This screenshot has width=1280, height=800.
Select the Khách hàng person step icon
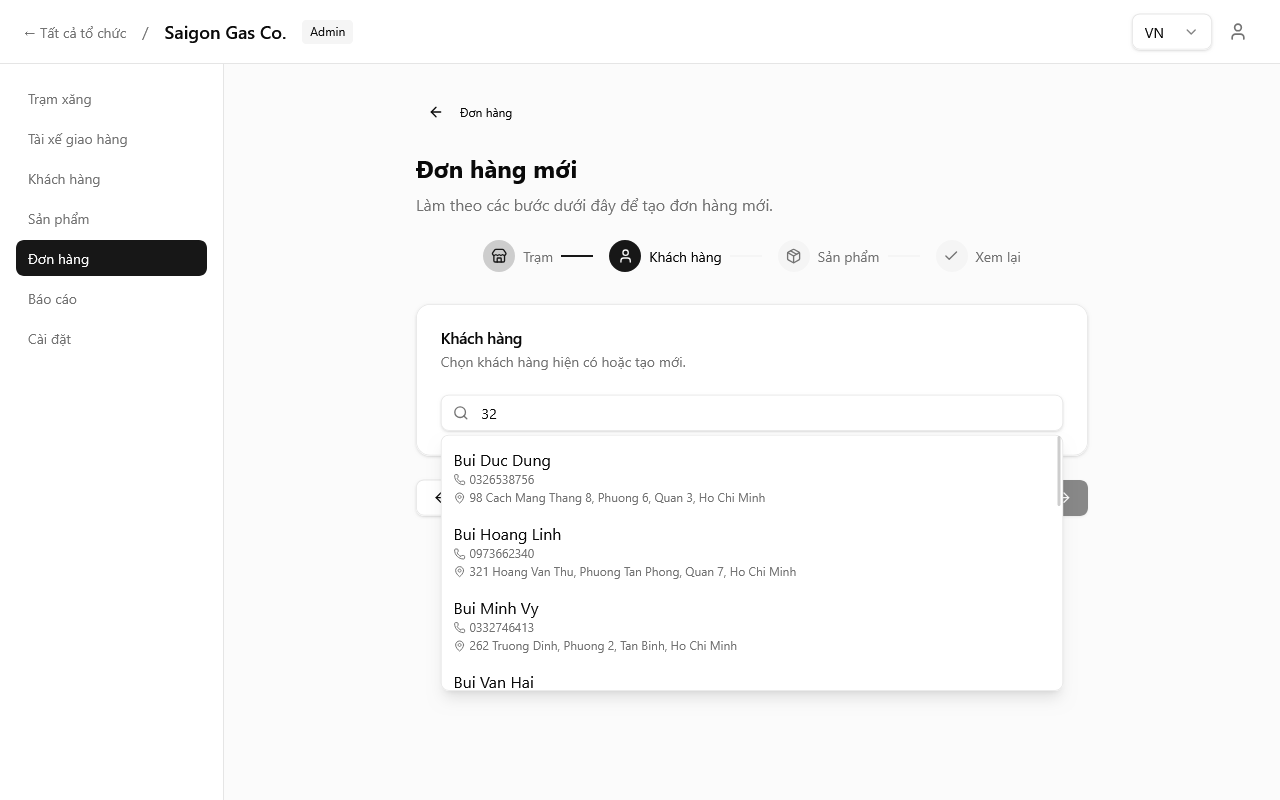click(x=625, y=256)
